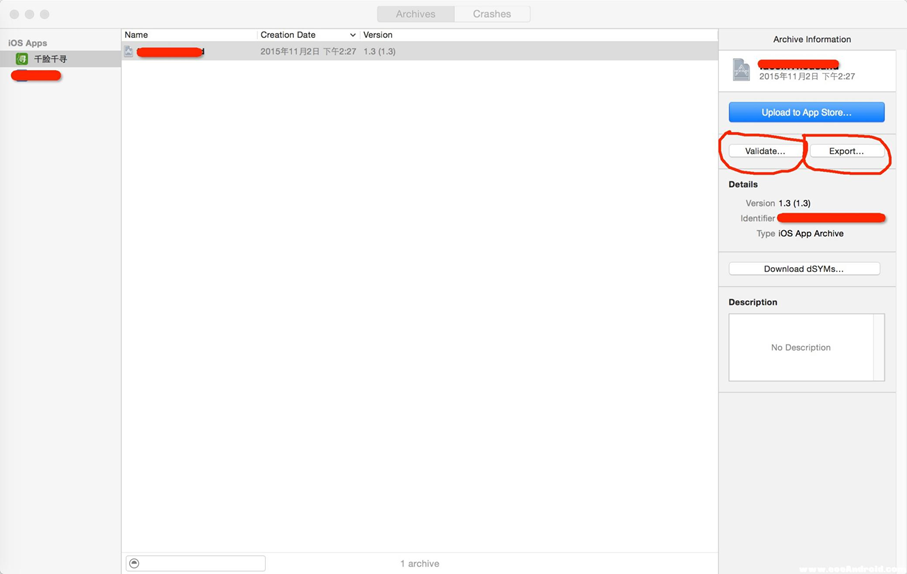
Task: Focus the archive filter search field
Action: tap(202, 564)
